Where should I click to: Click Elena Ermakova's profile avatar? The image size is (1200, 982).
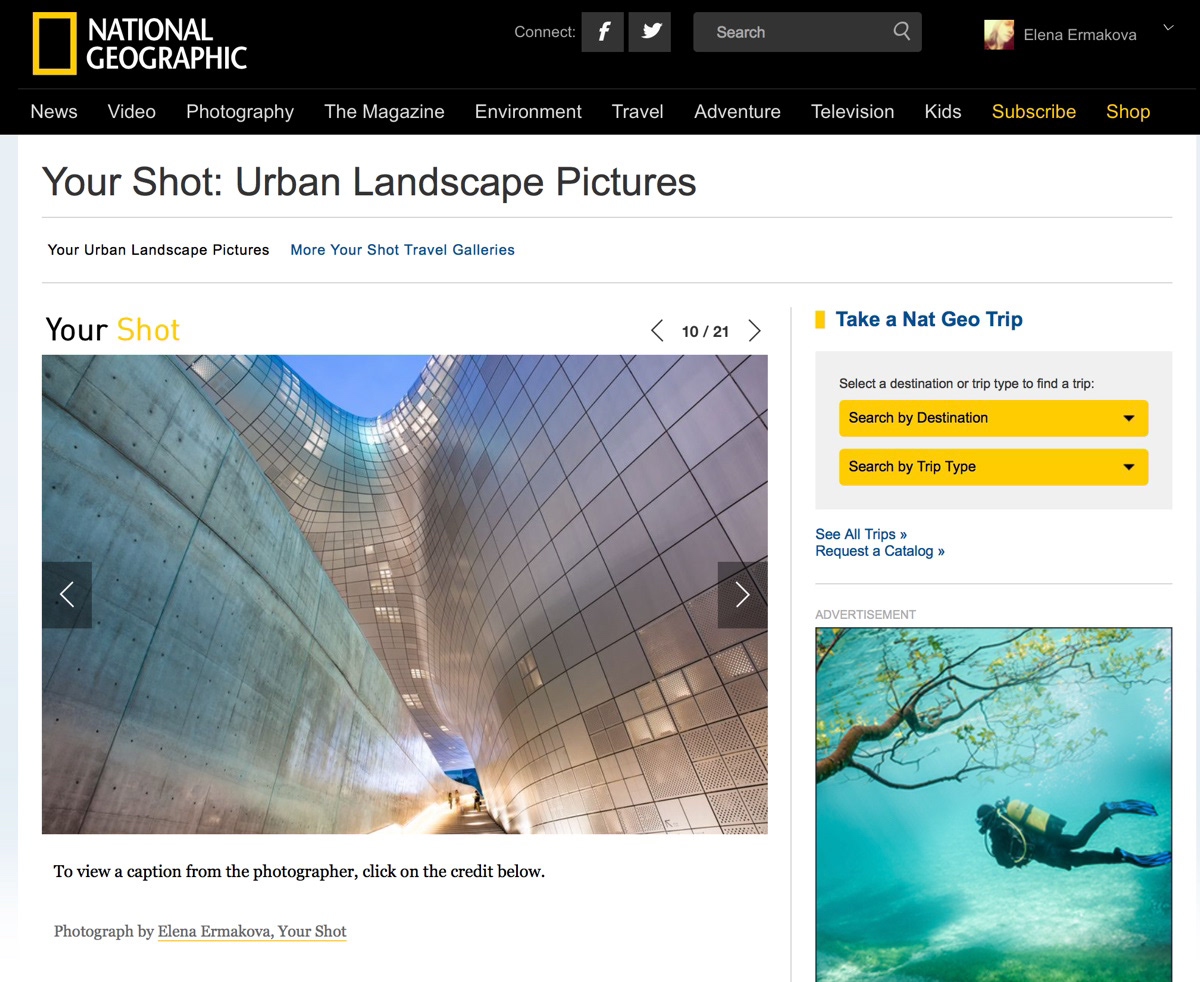999,34
